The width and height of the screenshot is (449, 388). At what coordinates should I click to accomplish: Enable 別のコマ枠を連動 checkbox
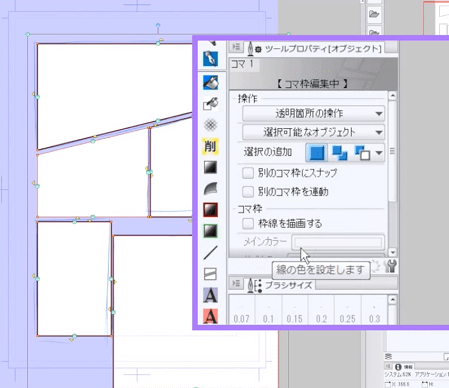248,192
